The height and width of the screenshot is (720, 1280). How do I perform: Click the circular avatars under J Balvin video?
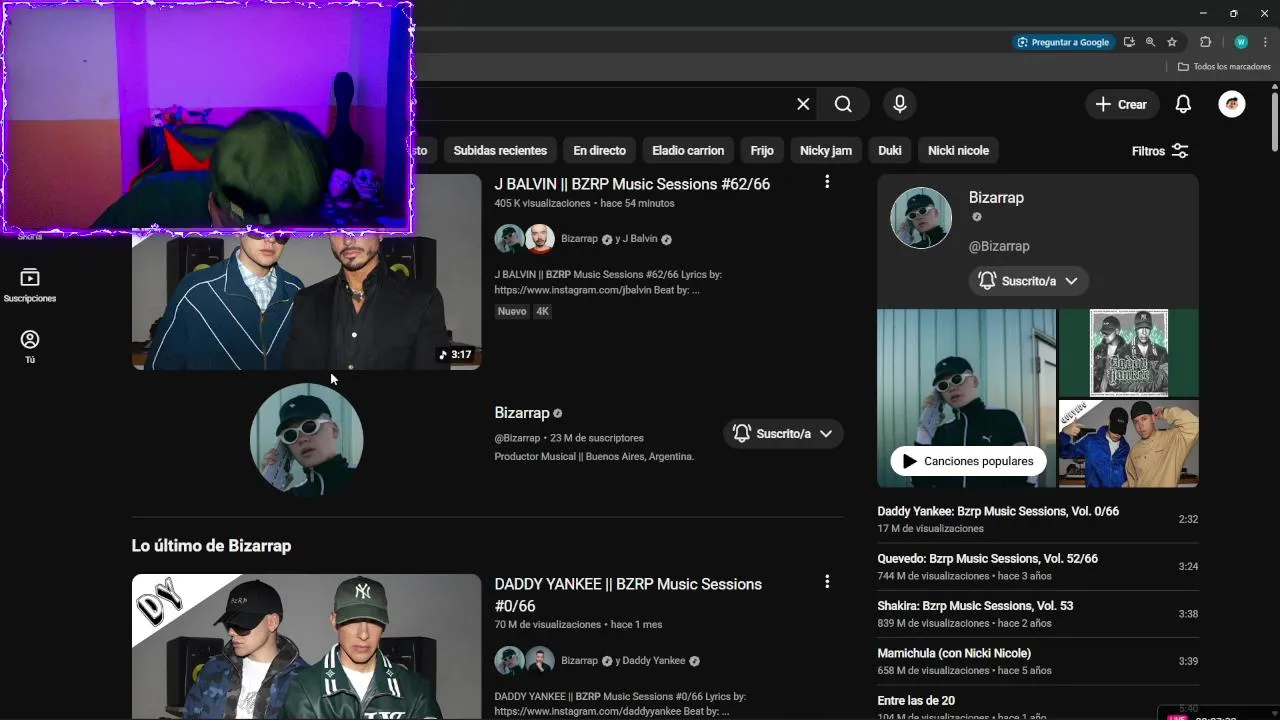point(524,239)
